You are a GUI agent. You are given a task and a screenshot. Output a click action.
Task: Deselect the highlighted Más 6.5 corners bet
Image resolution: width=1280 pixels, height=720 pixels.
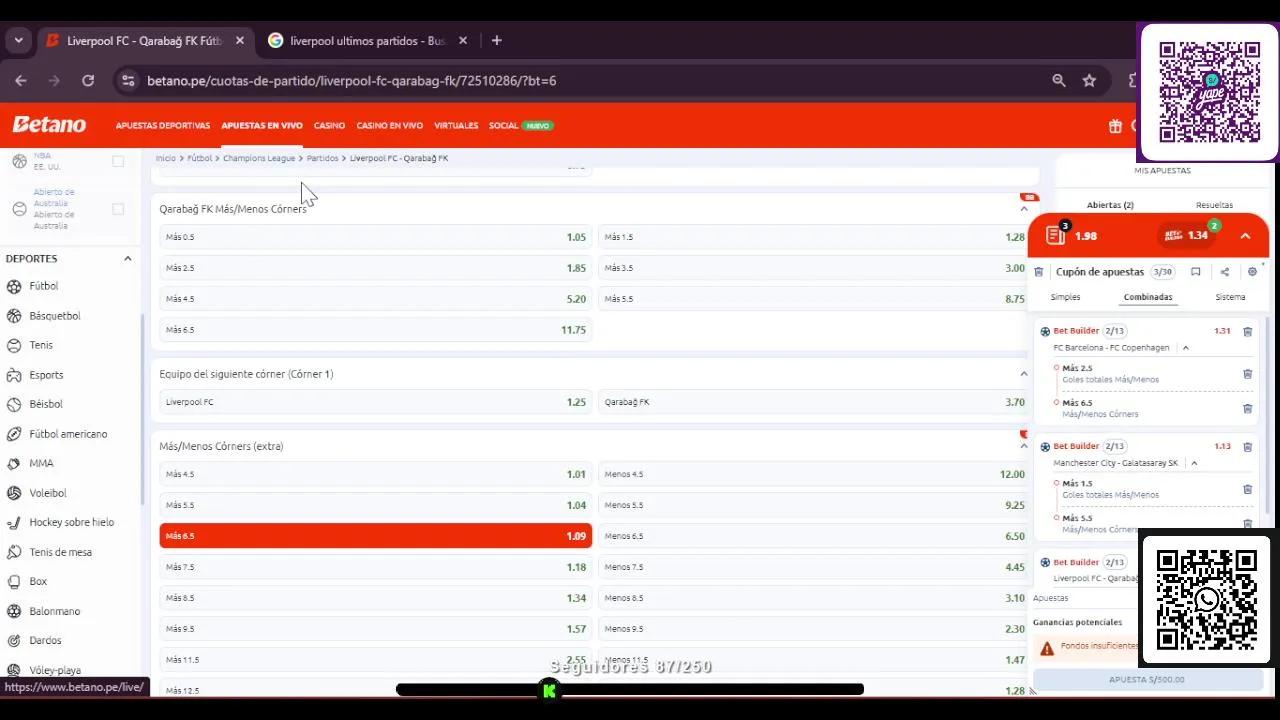(376, 536)
